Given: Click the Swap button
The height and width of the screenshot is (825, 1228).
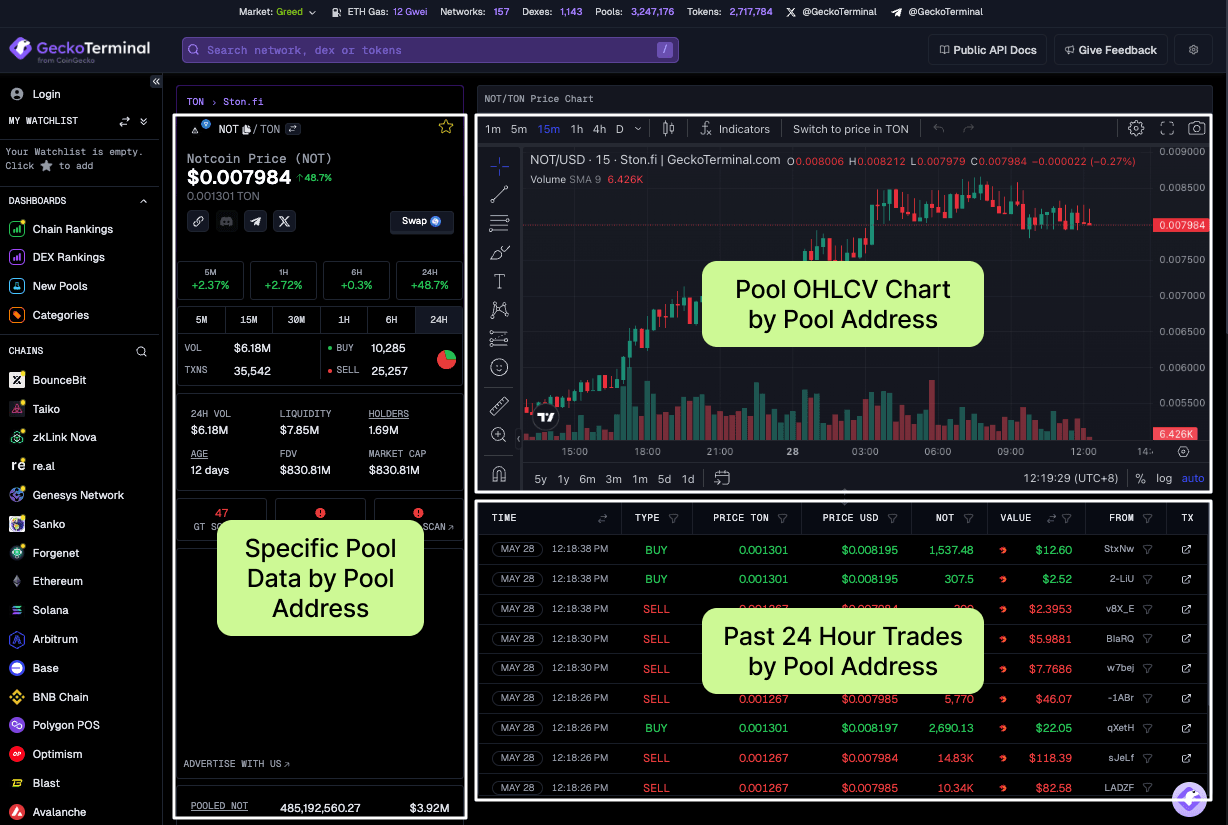Looking at the screenshot, I should 421,221.
